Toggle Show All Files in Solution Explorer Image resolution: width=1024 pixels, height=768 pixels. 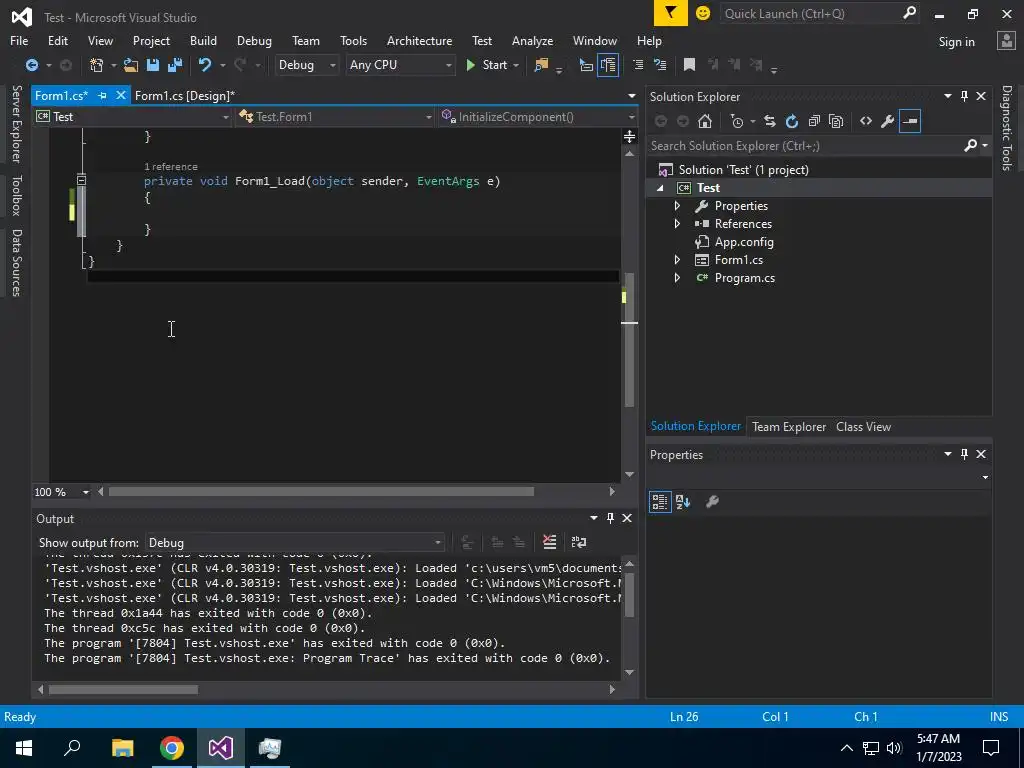point(836,121)
